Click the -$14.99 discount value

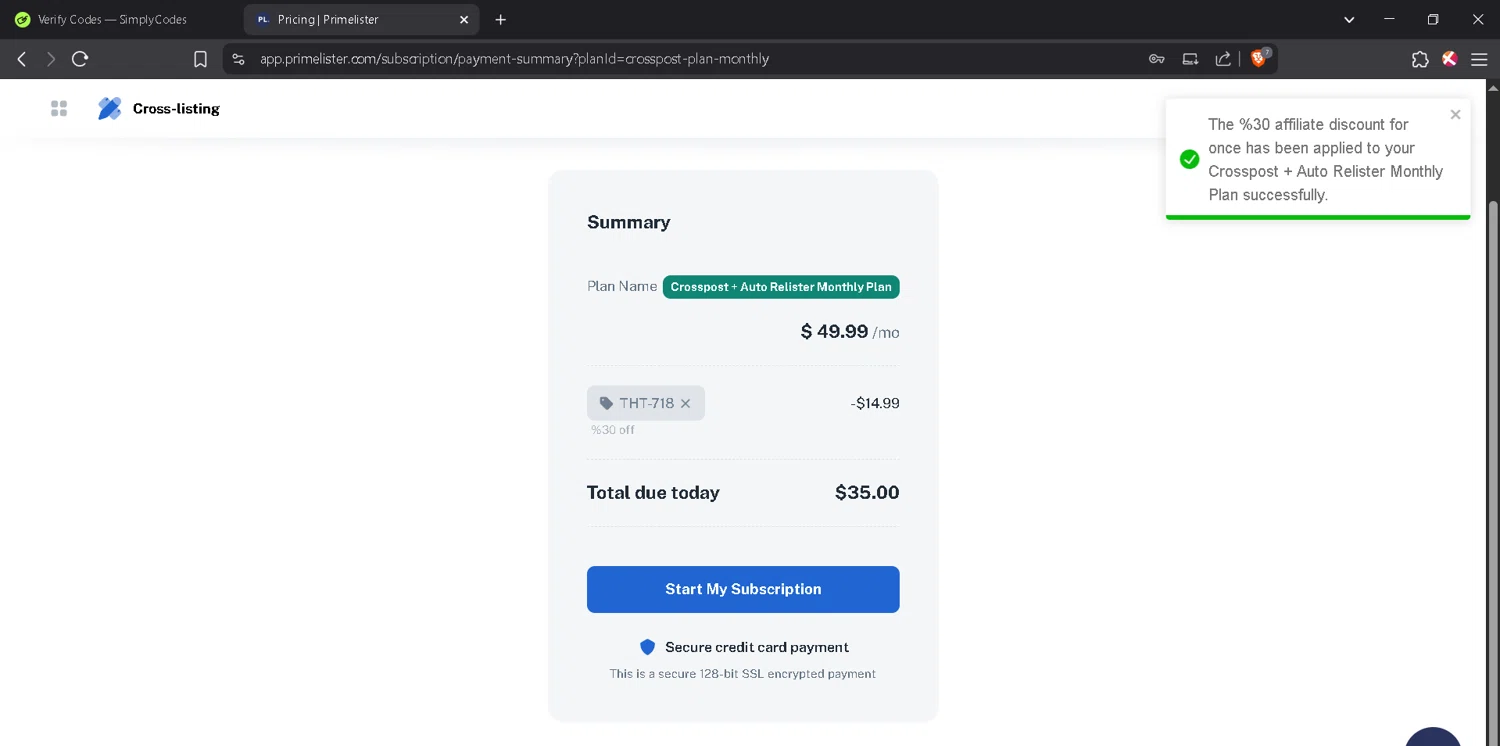[x=875, y=403]
